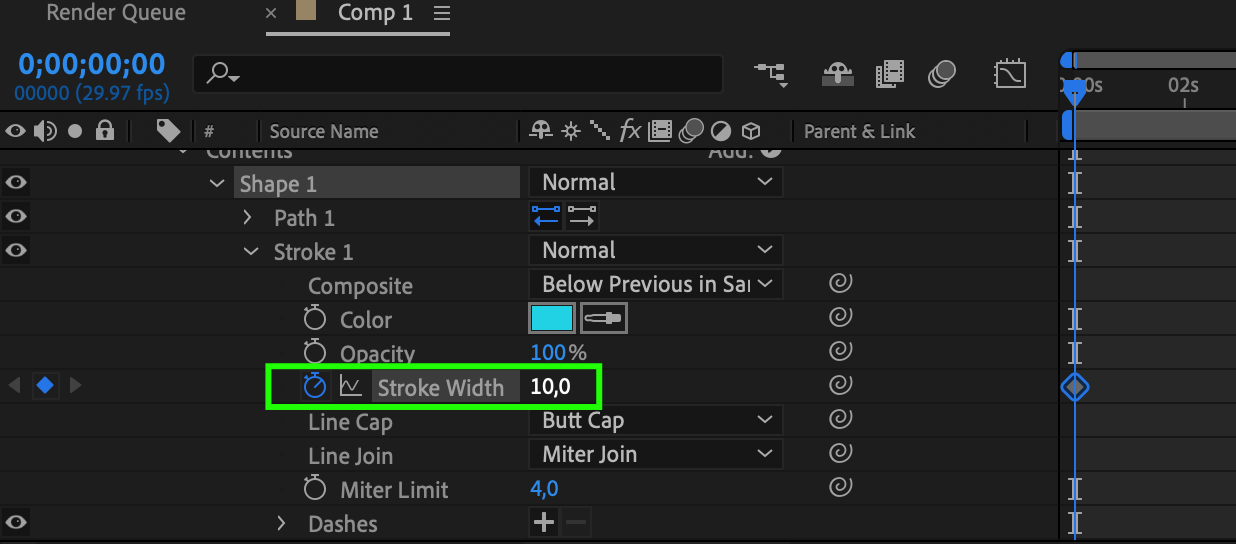The image size is (1236, 544).
Task: Hide Shape 1 with eye icon
Action: click(x=16, y=183)
